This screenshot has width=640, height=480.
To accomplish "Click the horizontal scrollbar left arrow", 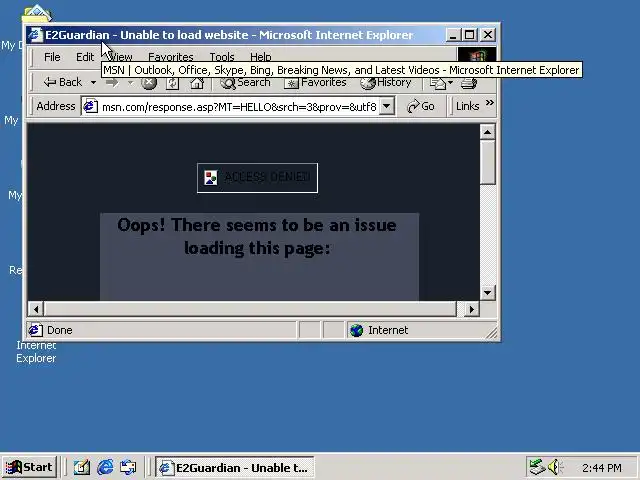I will (36, 309).
